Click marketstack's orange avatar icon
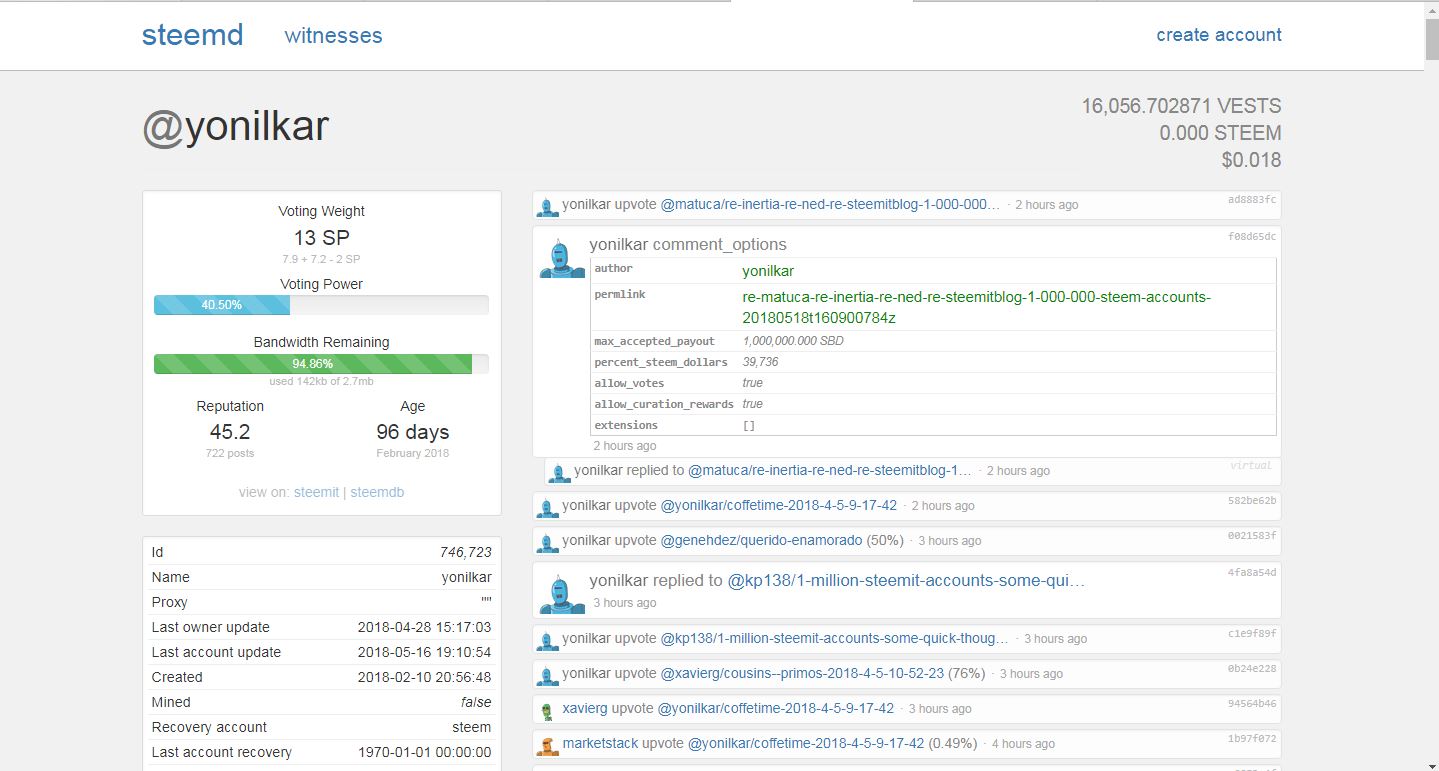 pos(547,745)
